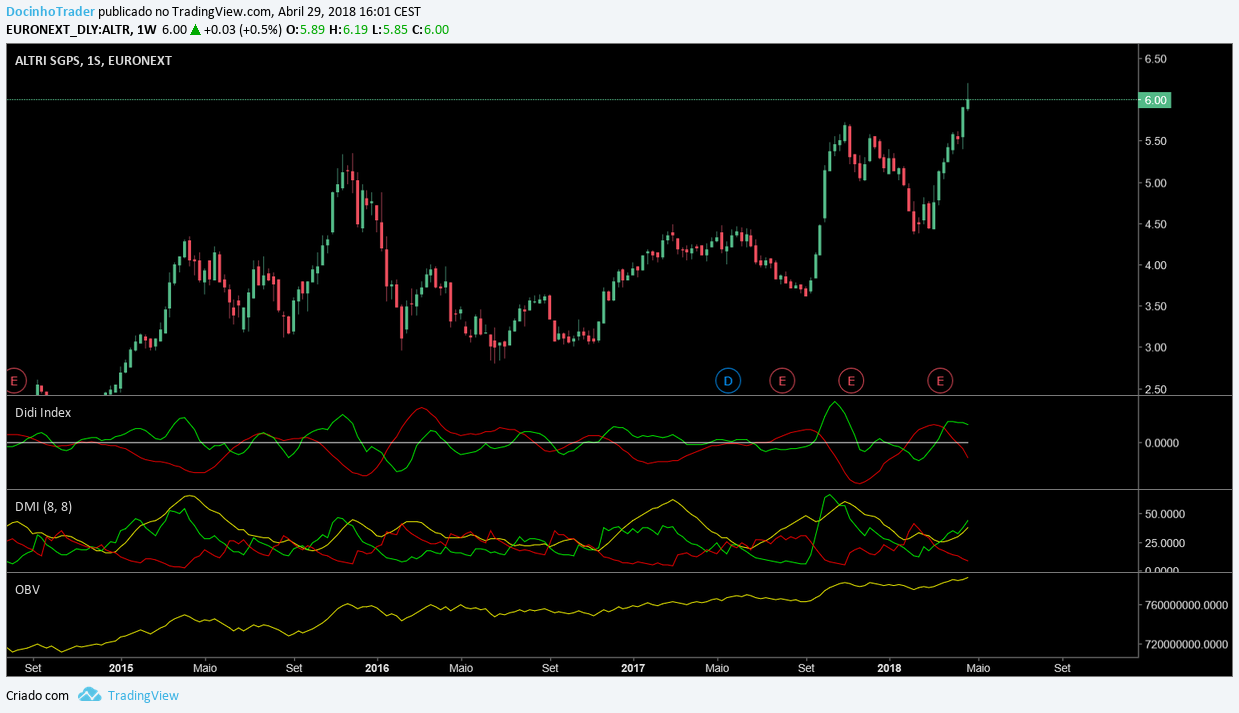The image size is (1239, 713).
Task: Click the 2015 time axis label
Action: tap(121, 667)
